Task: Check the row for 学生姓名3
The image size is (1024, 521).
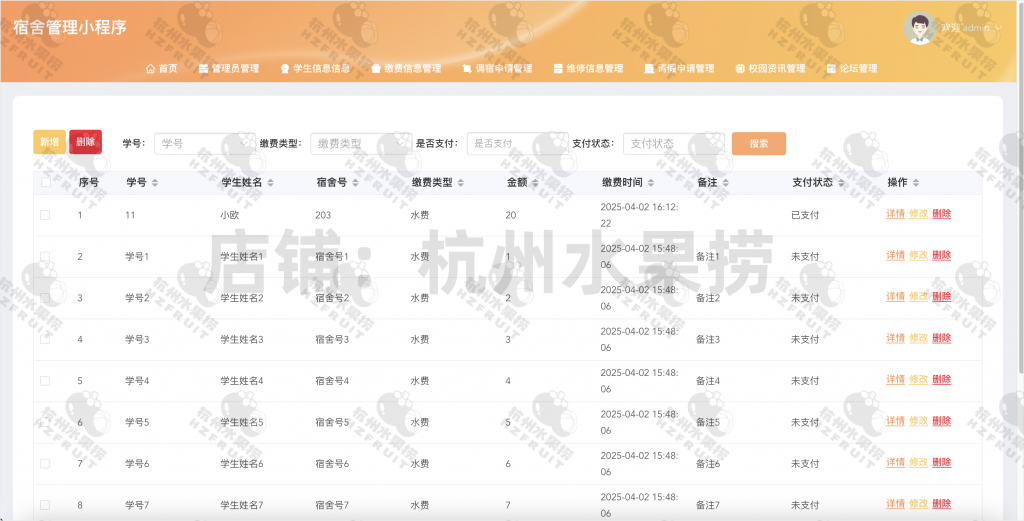Action: pyautogui.click(x=45, y=339)
